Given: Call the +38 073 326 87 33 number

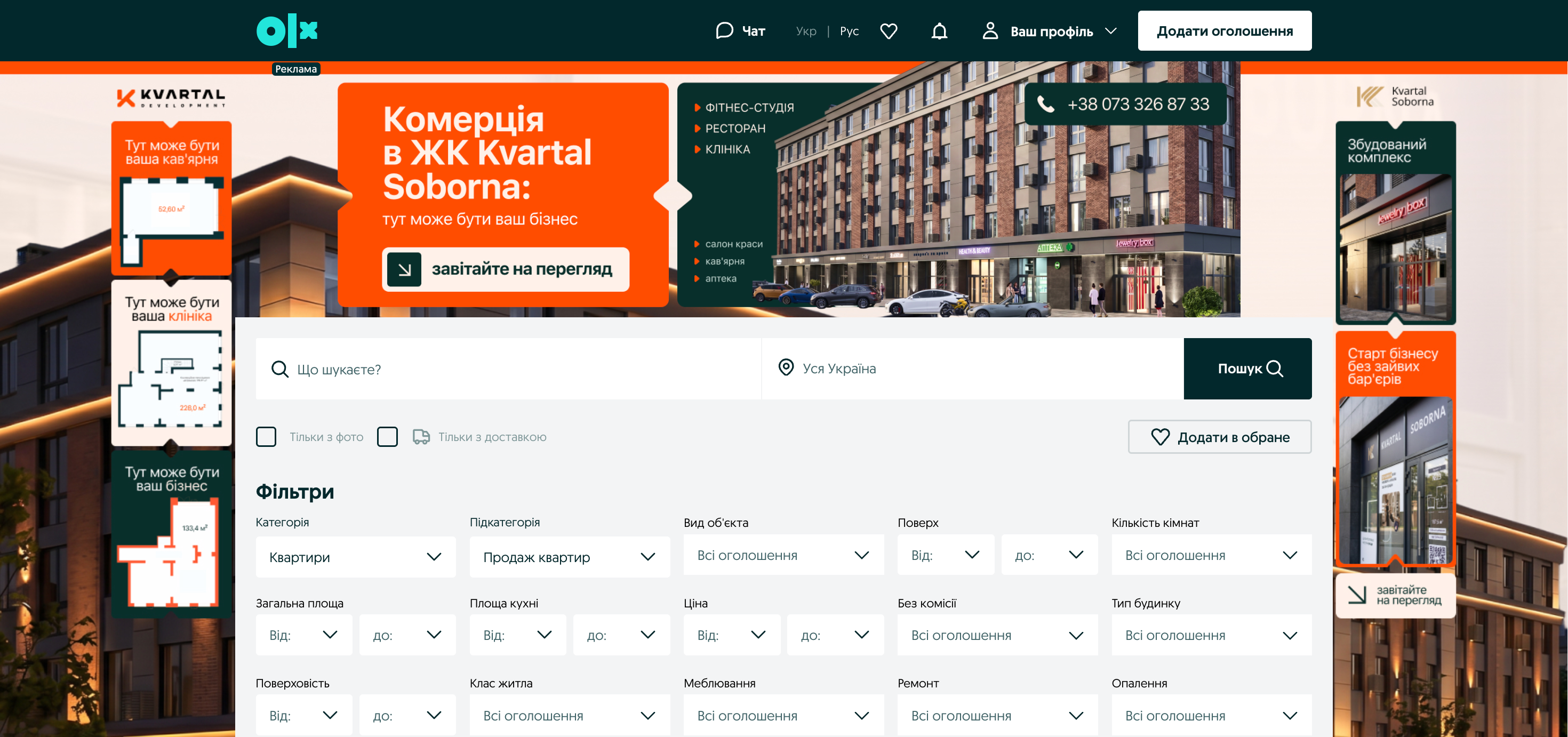Looking at the screenshot, I should click(x=1125, y=104).
